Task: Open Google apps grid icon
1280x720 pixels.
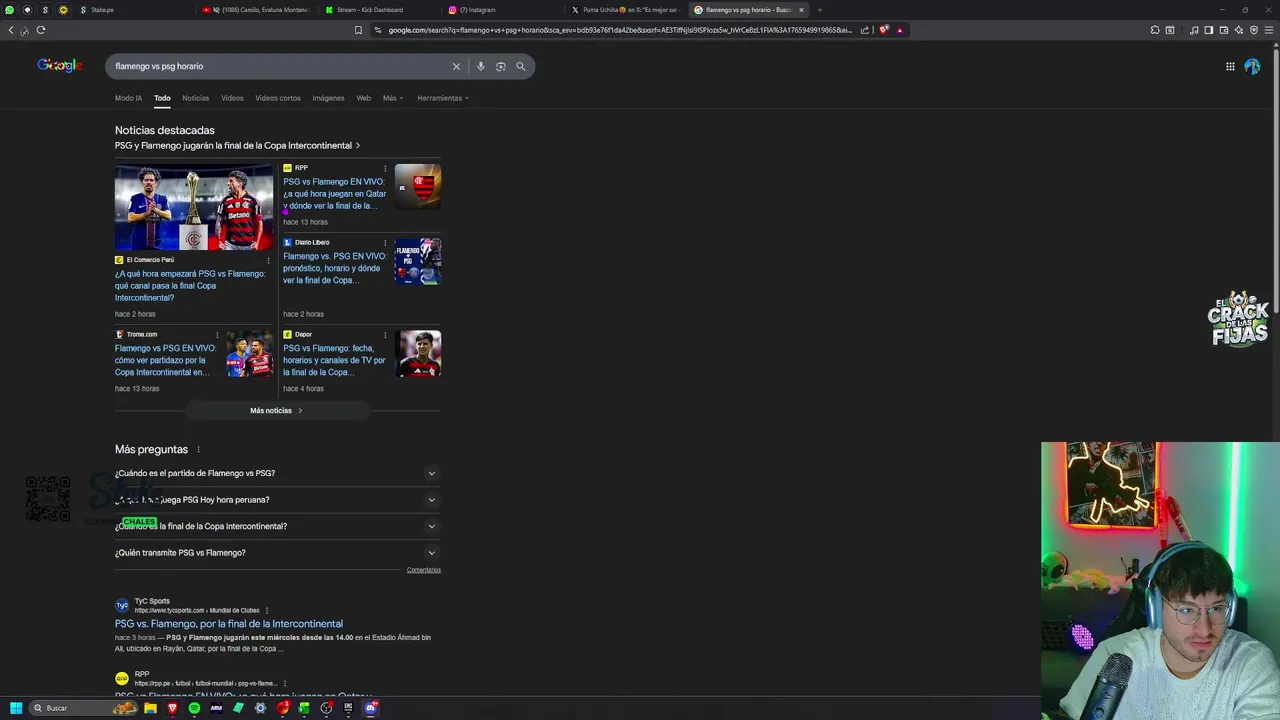Action: (x=1230, y=66)
